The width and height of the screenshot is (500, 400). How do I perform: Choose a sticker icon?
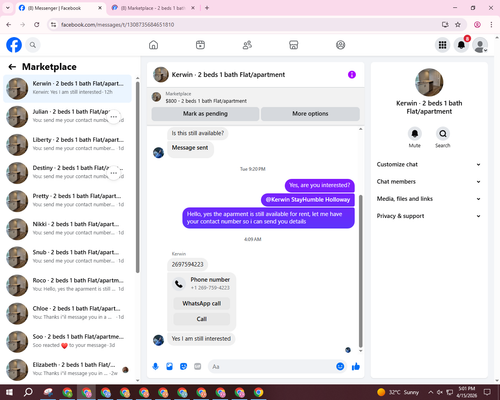tap(183, 367)
